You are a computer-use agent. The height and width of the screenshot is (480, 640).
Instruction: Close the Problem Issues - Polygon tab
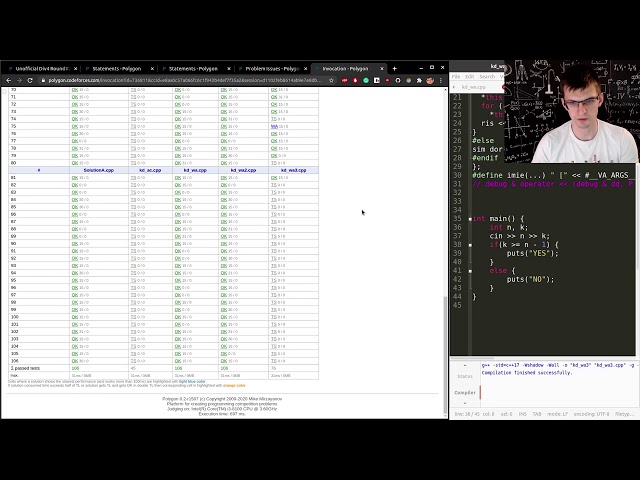pyautogui.click(x=305, y=69)
